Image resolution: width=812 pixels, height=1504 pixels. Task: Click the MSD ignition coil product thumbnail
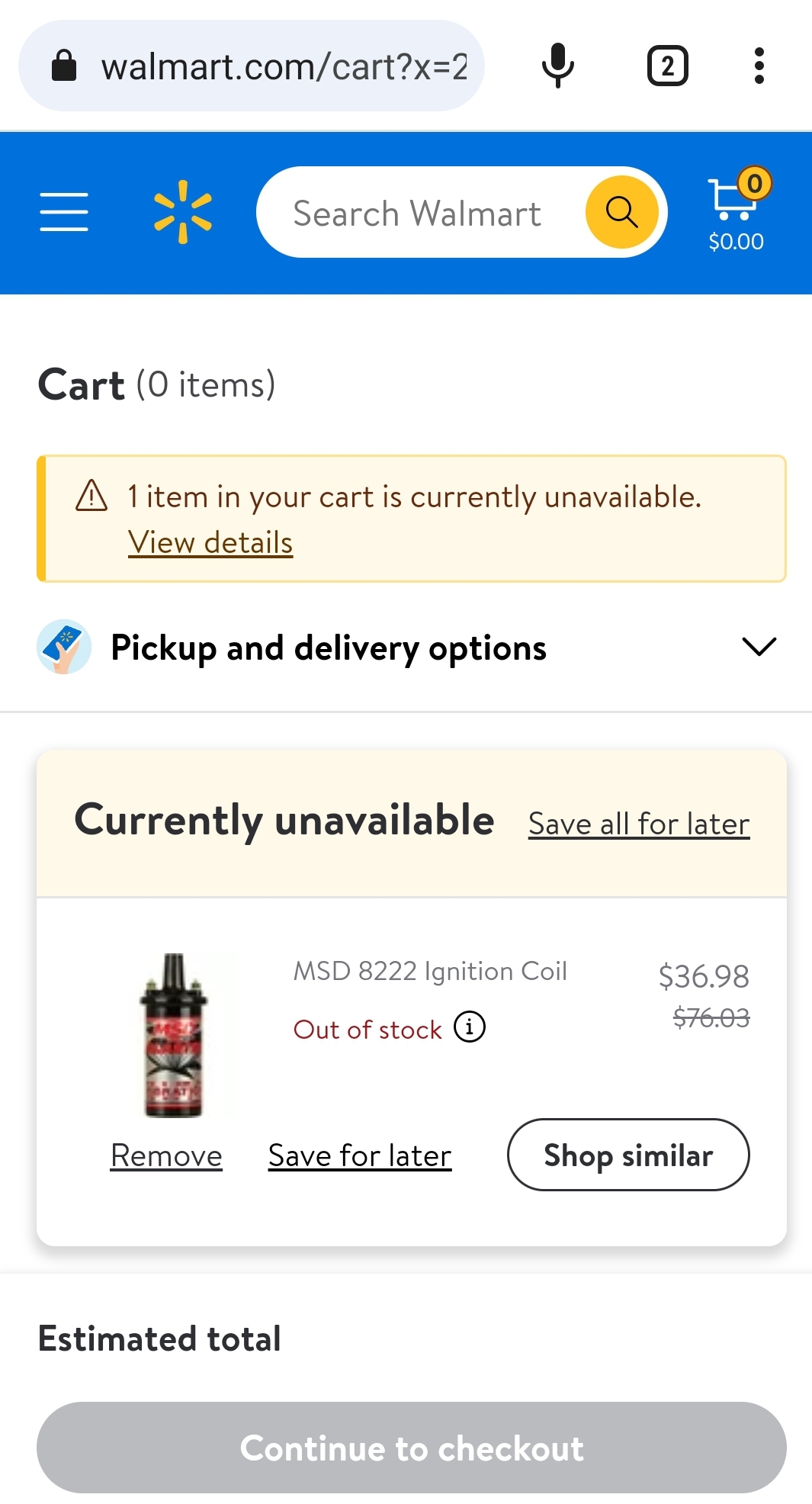(183, 1036)
